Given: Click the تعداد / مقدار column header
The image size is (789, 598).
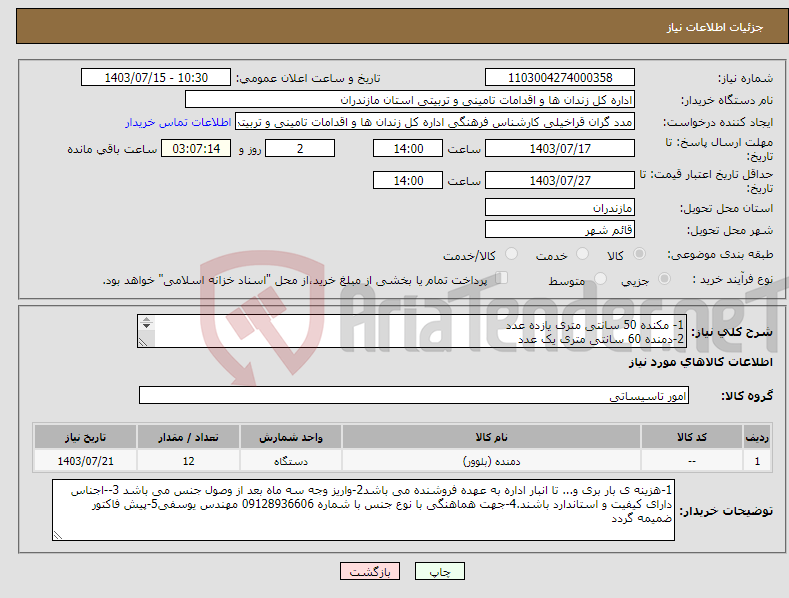Looking at the screenshot, I should [188, 437].
